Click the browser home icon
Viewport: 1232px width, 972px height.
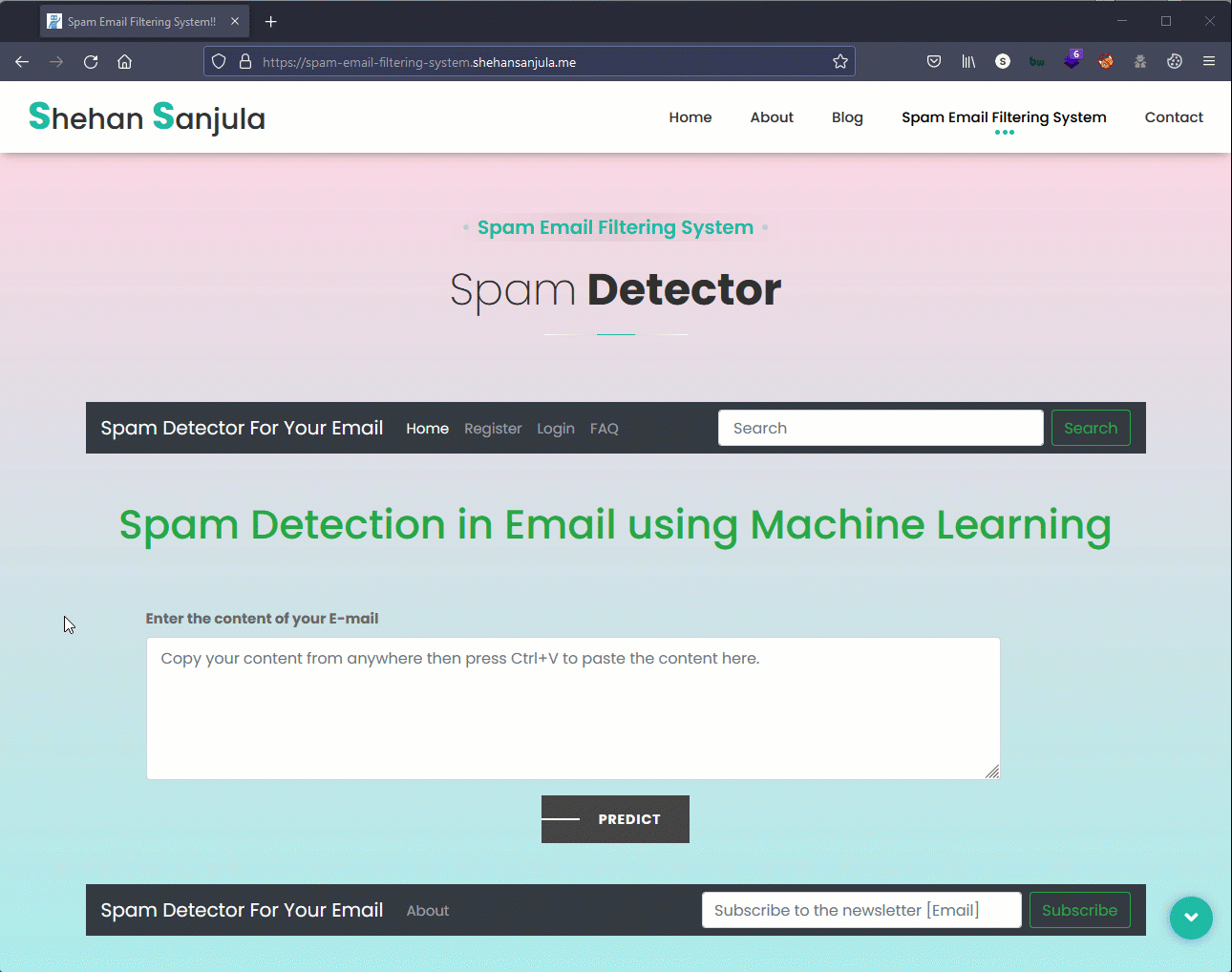[124, 61]
